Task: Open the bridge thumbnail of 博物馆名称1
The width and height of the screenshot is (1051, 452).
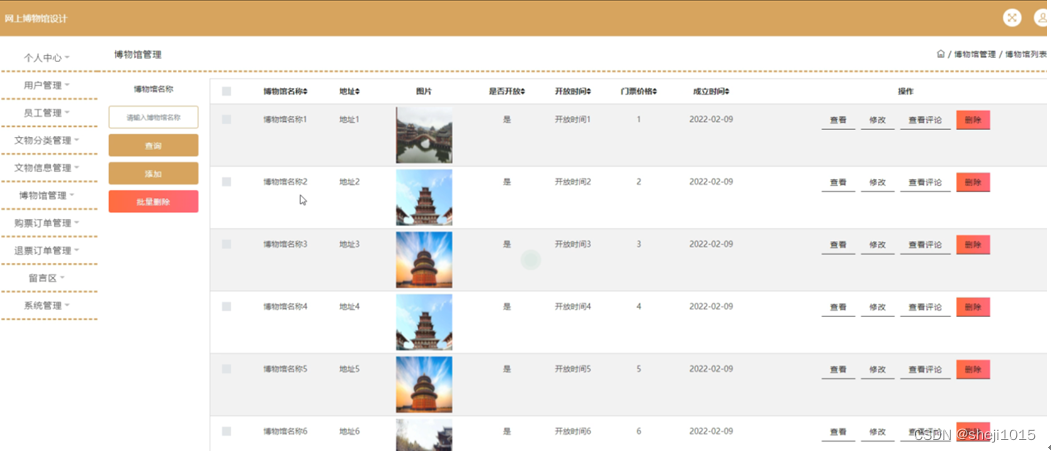Action: (424, 135)
